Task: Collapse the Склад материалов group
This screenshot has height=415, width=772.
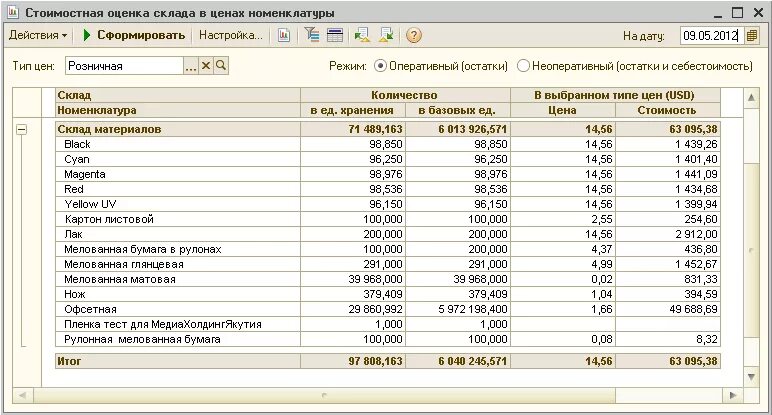Action: (x=22, y=129)
